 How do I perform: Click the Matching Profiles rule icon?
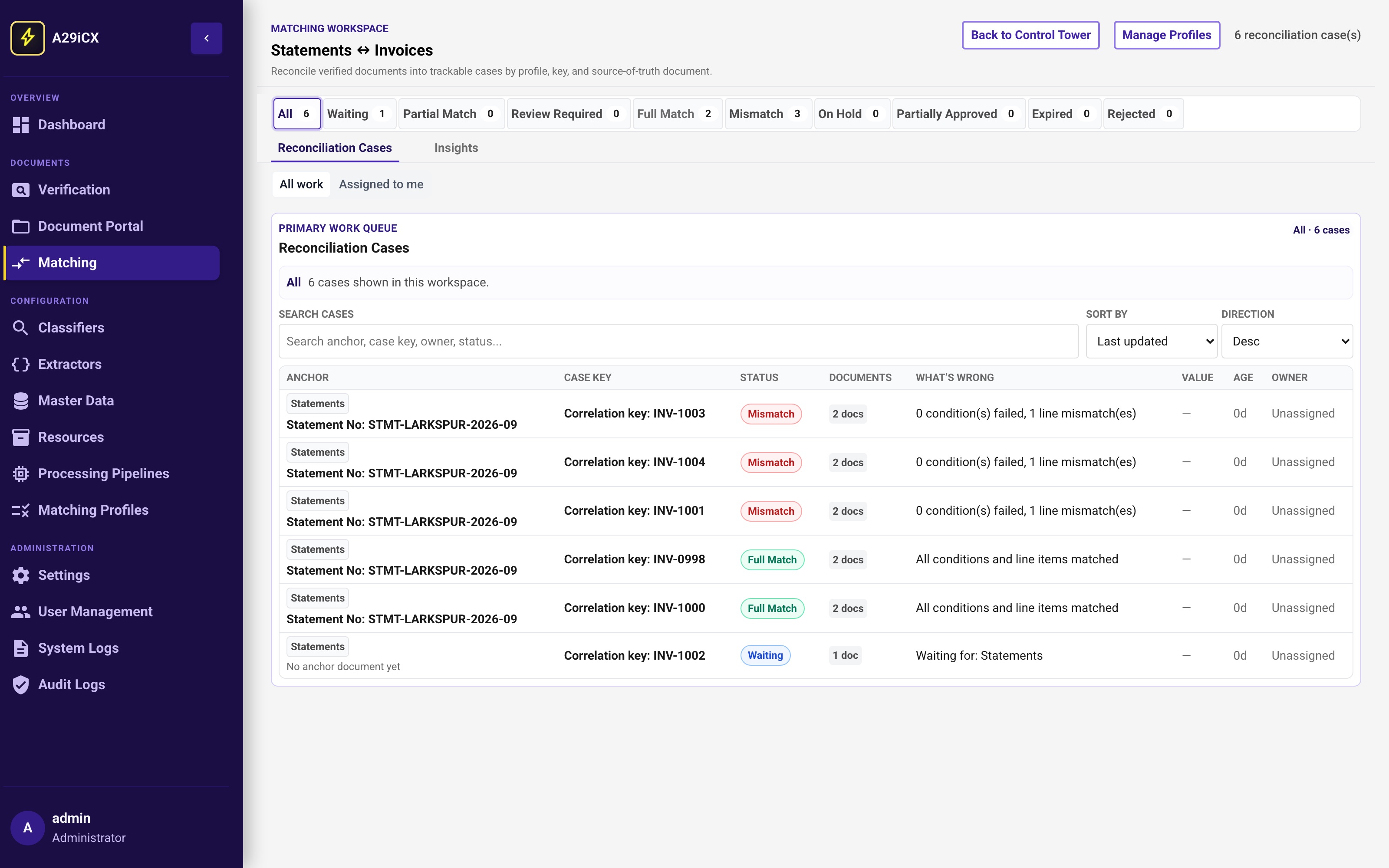[21, 510]
